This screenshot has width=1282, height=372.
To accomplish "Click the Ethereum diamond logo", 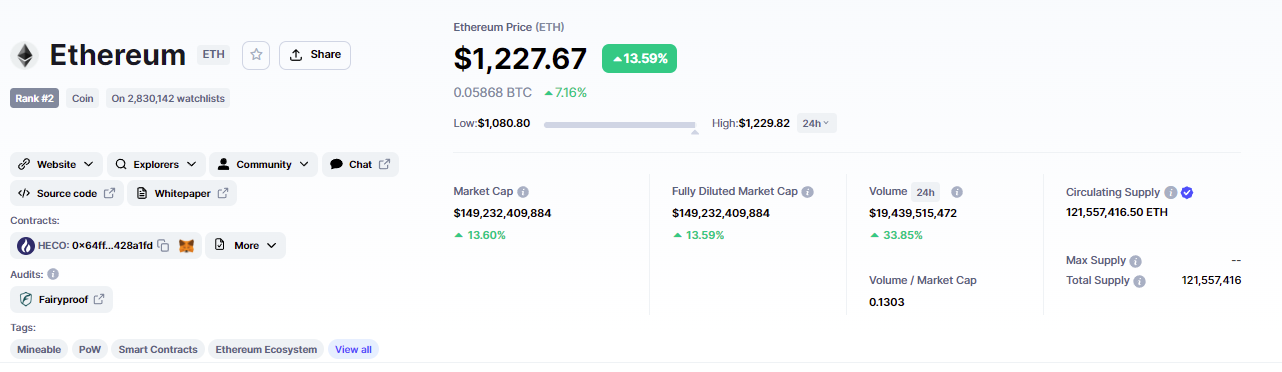I will click(x=24, y=55).
